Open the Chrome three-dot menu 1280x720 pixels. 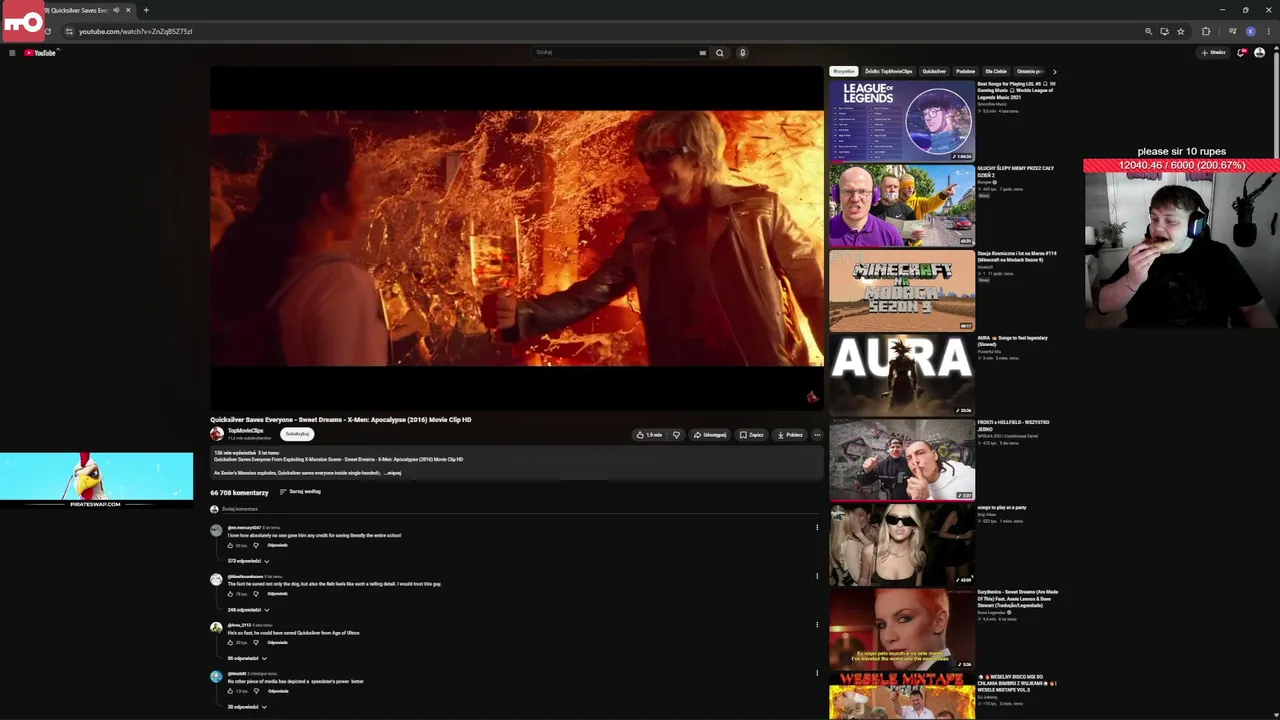coord(1268,31)
